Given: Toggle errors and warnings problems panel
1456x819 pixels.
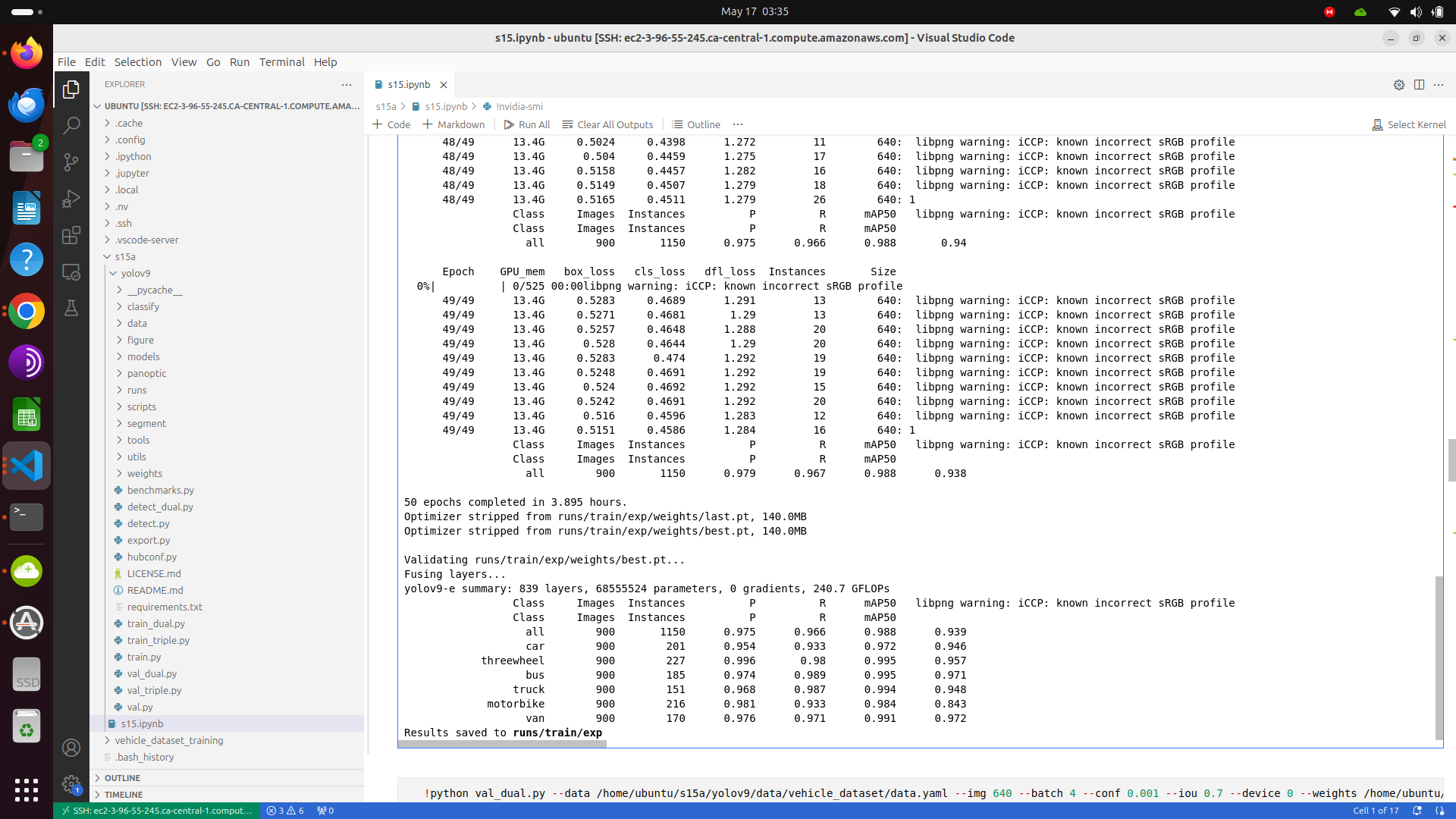Looking at the screenshot, I should (285, 811).
